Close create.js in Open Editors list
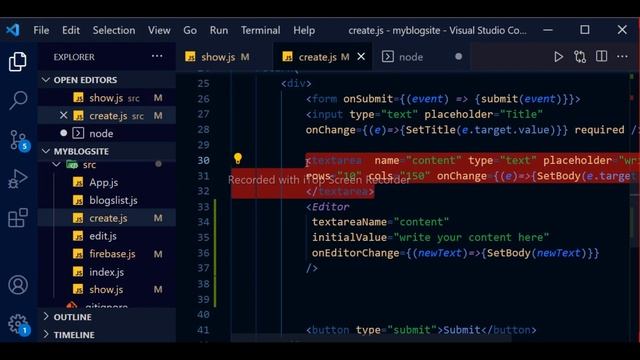 tap(63, 116)
